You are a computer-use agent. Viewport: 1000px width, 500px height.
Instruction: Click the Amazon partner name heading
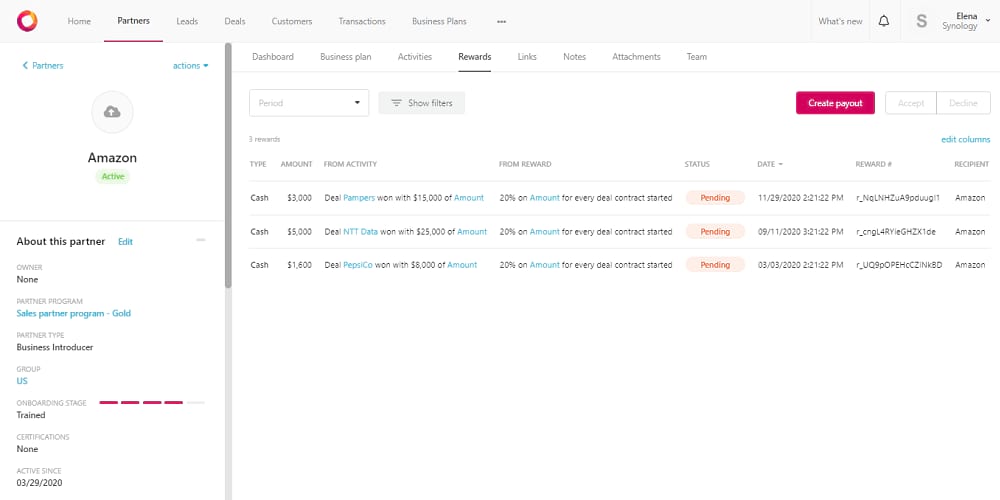[x=112, y=158]
